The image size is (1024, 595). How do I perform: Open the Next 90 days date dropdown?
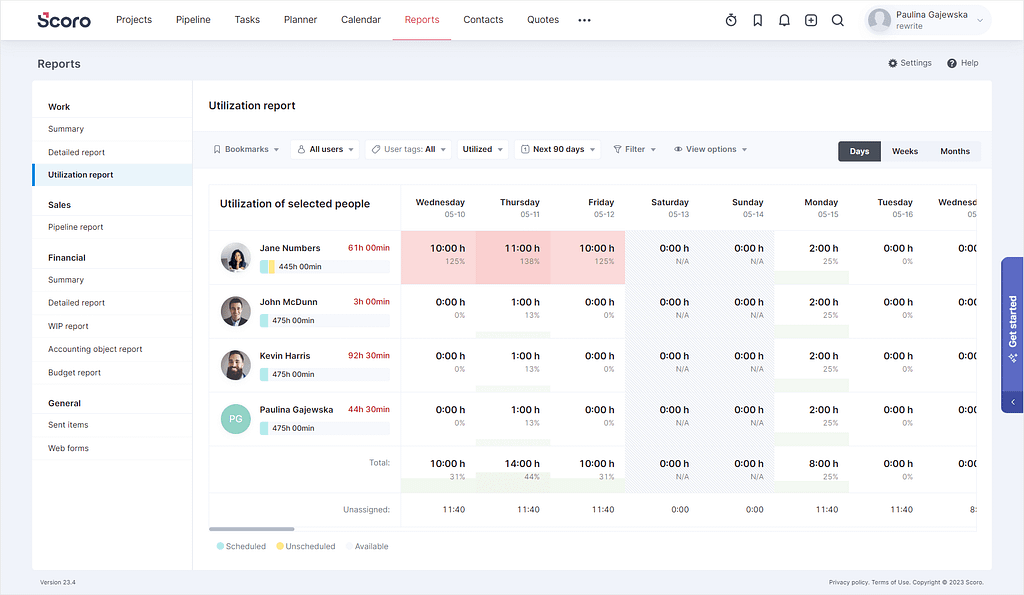pos(558,150)
